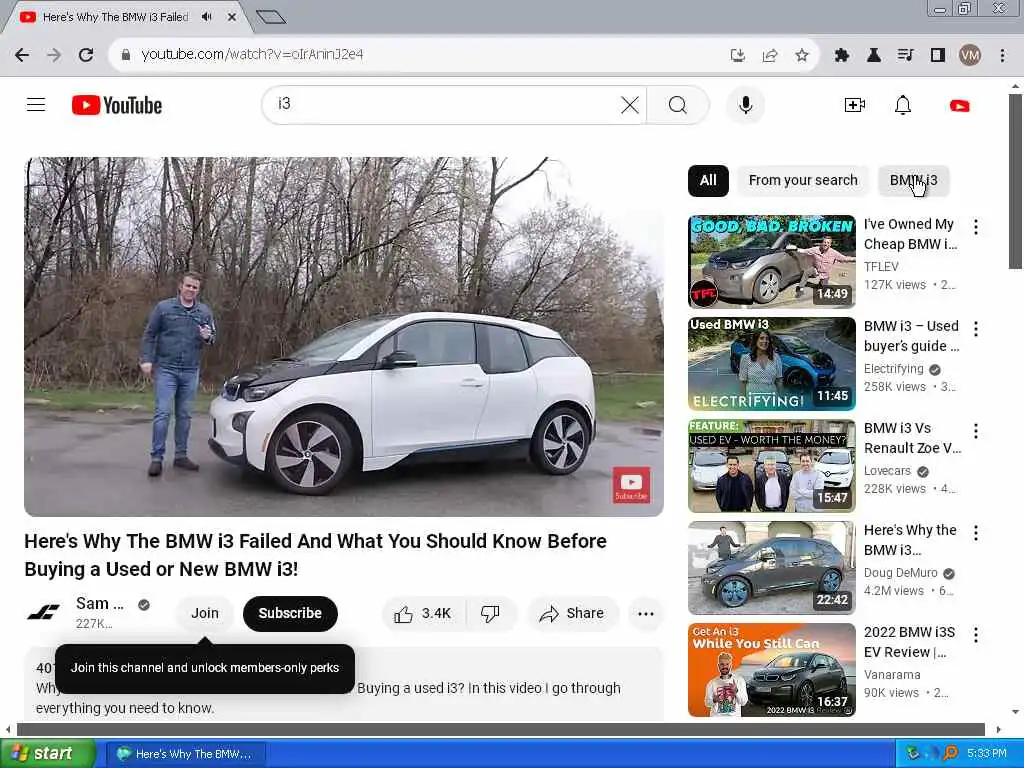The image size is (1024, 768).
Task: Open the Lovecars channel link
Action: click(887, 471)
